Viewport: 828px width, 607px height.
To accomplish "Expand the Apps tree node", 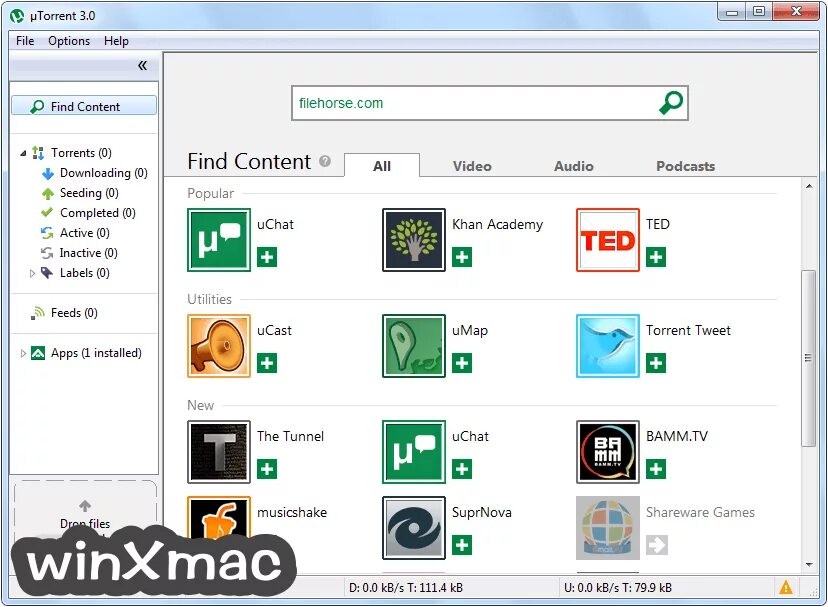I will [23, 353].
